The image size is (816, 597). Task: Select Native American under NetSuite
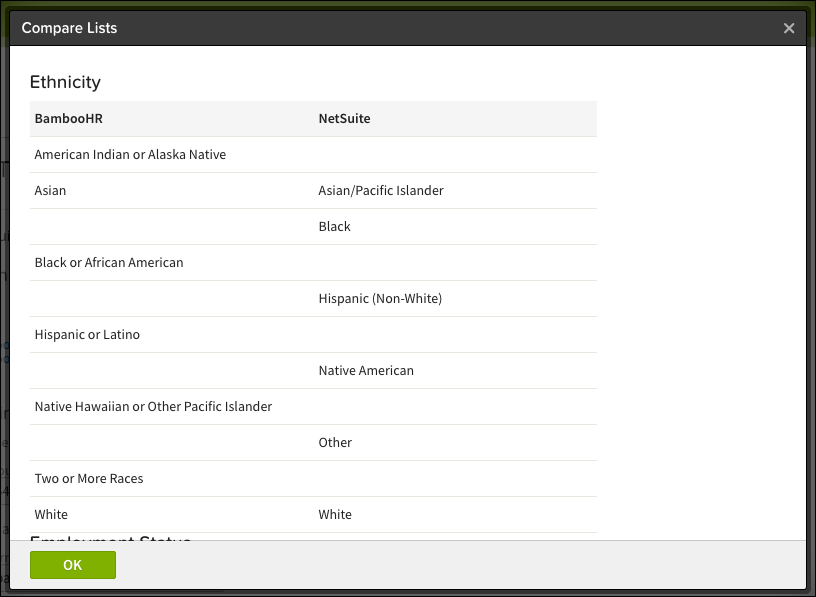366,371
